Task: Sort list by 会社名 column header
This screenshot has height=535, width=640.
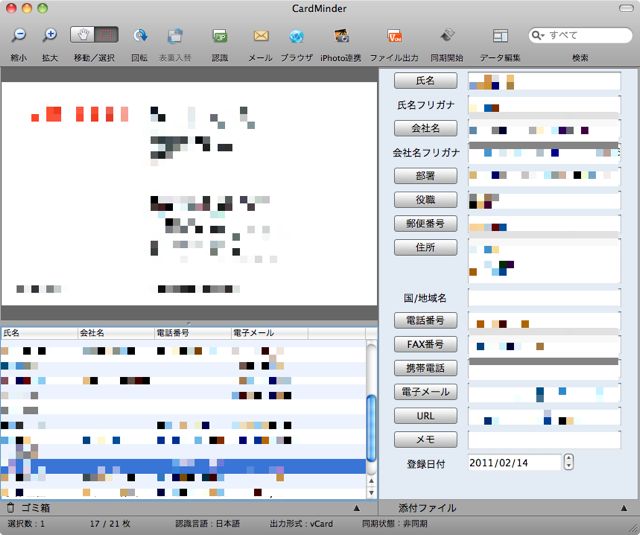Action: tap(116, 333)
